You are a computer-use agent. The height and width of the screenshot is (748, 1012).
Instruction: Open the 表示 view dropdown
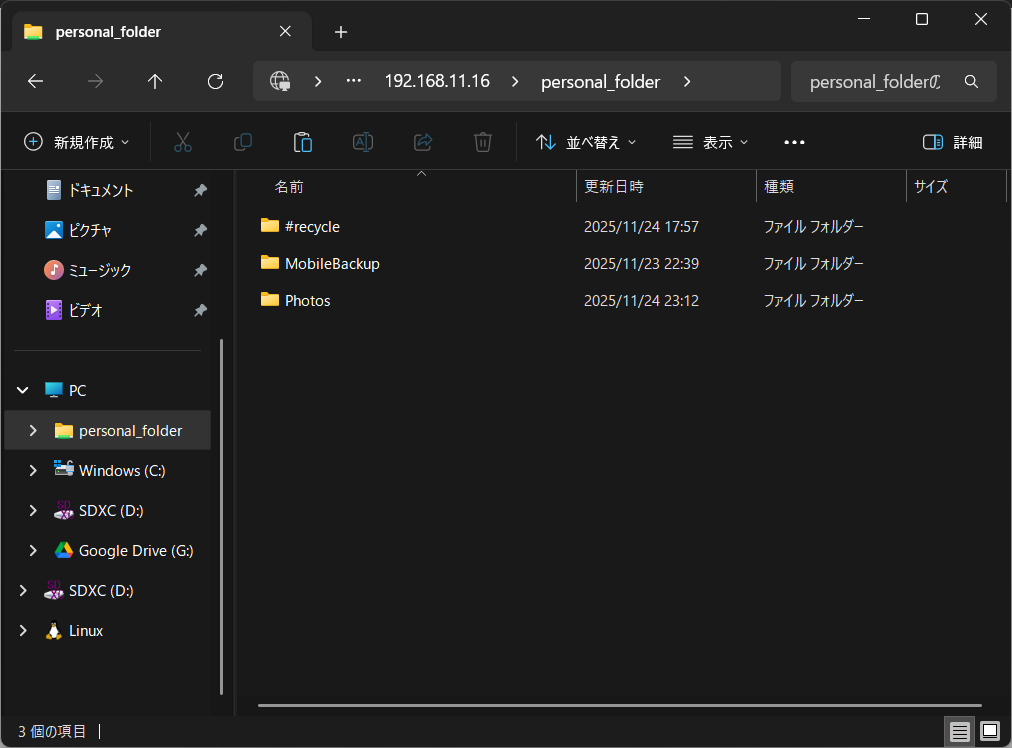point(710,142)
